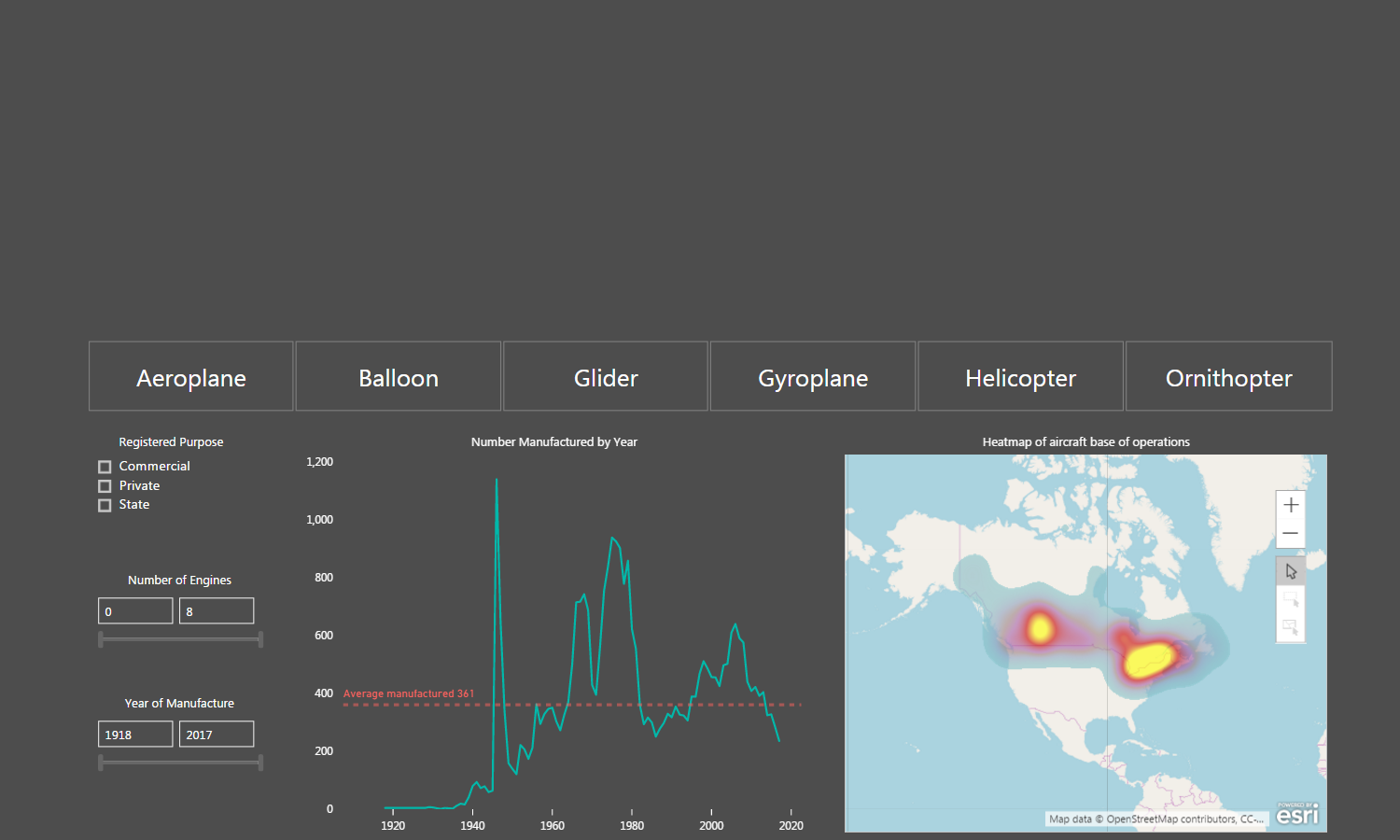Click the Map data OpenStreetMap attribution

point(1156,819)
